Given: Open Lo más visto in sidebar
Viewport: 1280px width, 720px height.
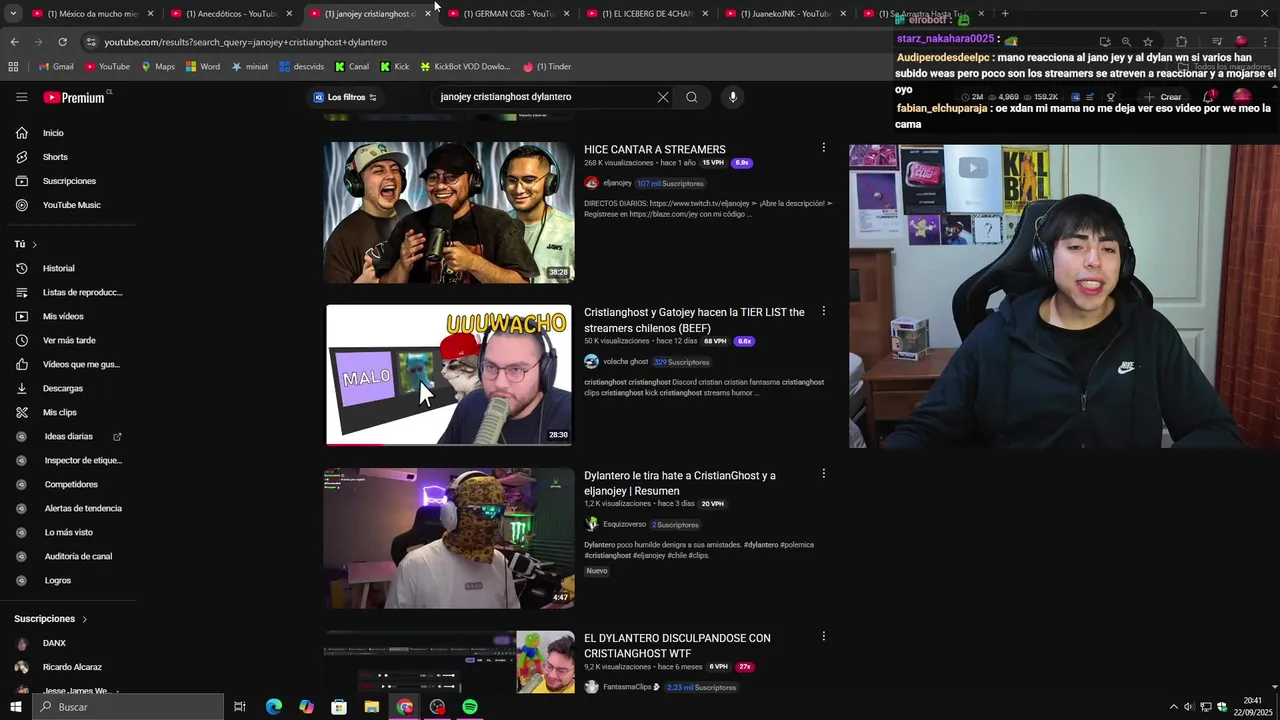Looking at the screenshot, I should coord(68,532).
